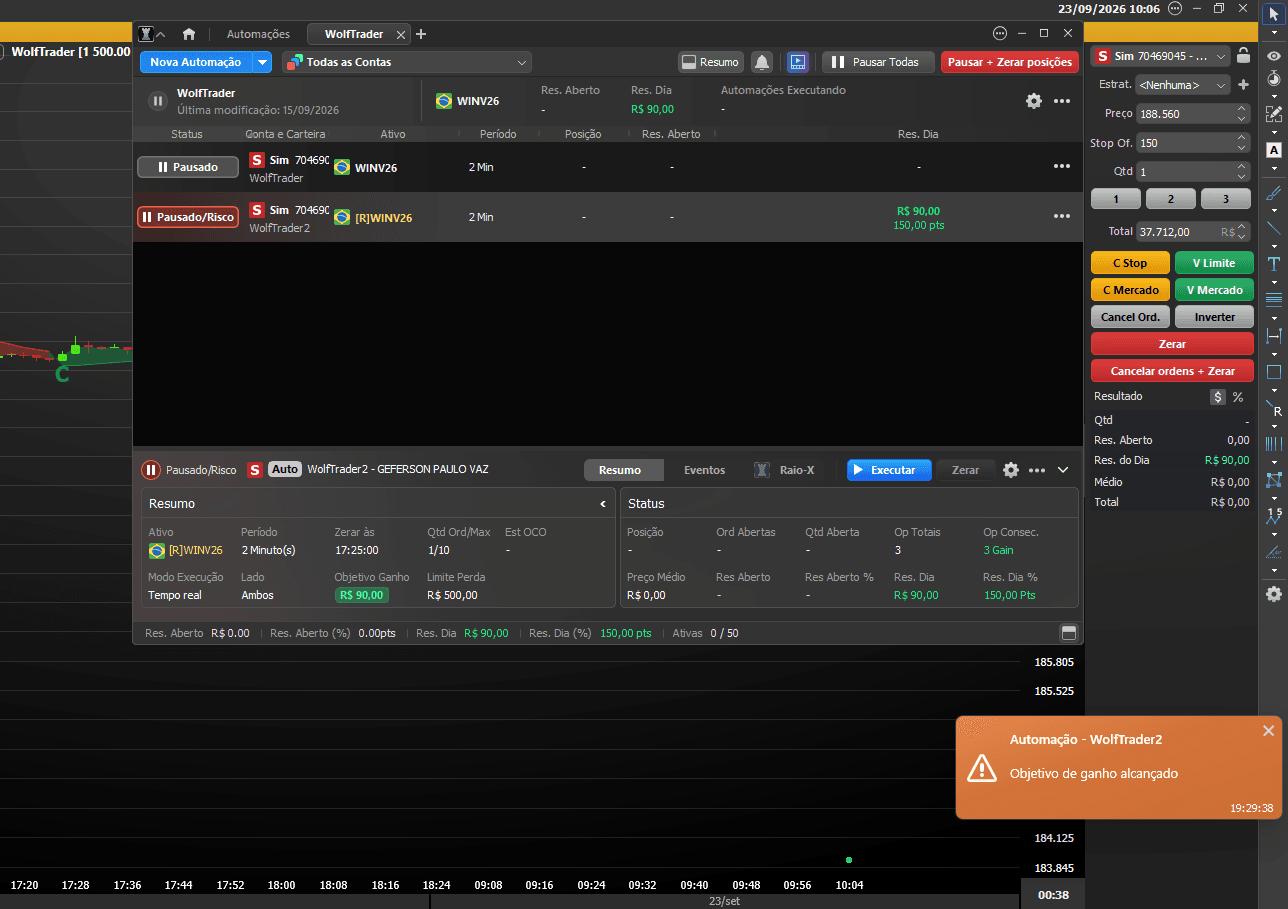
Task: Open the video tutorial icon in the toolbar
Action: (x=797, y=62)
